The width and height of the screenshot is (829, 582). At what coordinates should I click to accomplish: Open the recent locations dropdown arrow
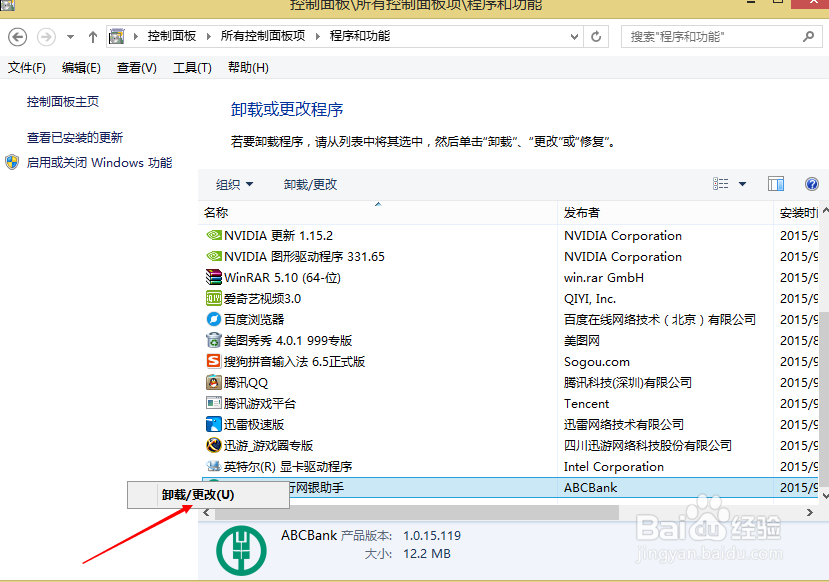70,37
